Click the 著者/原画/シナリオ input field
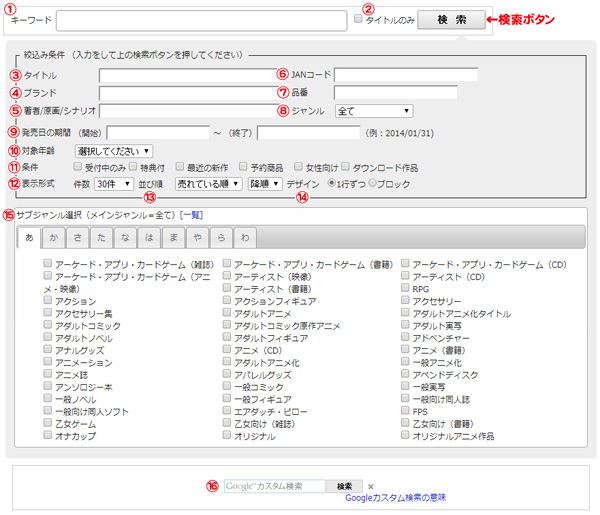Image resolution: width=600 pixels, height=515 pixels. [188, 111]
